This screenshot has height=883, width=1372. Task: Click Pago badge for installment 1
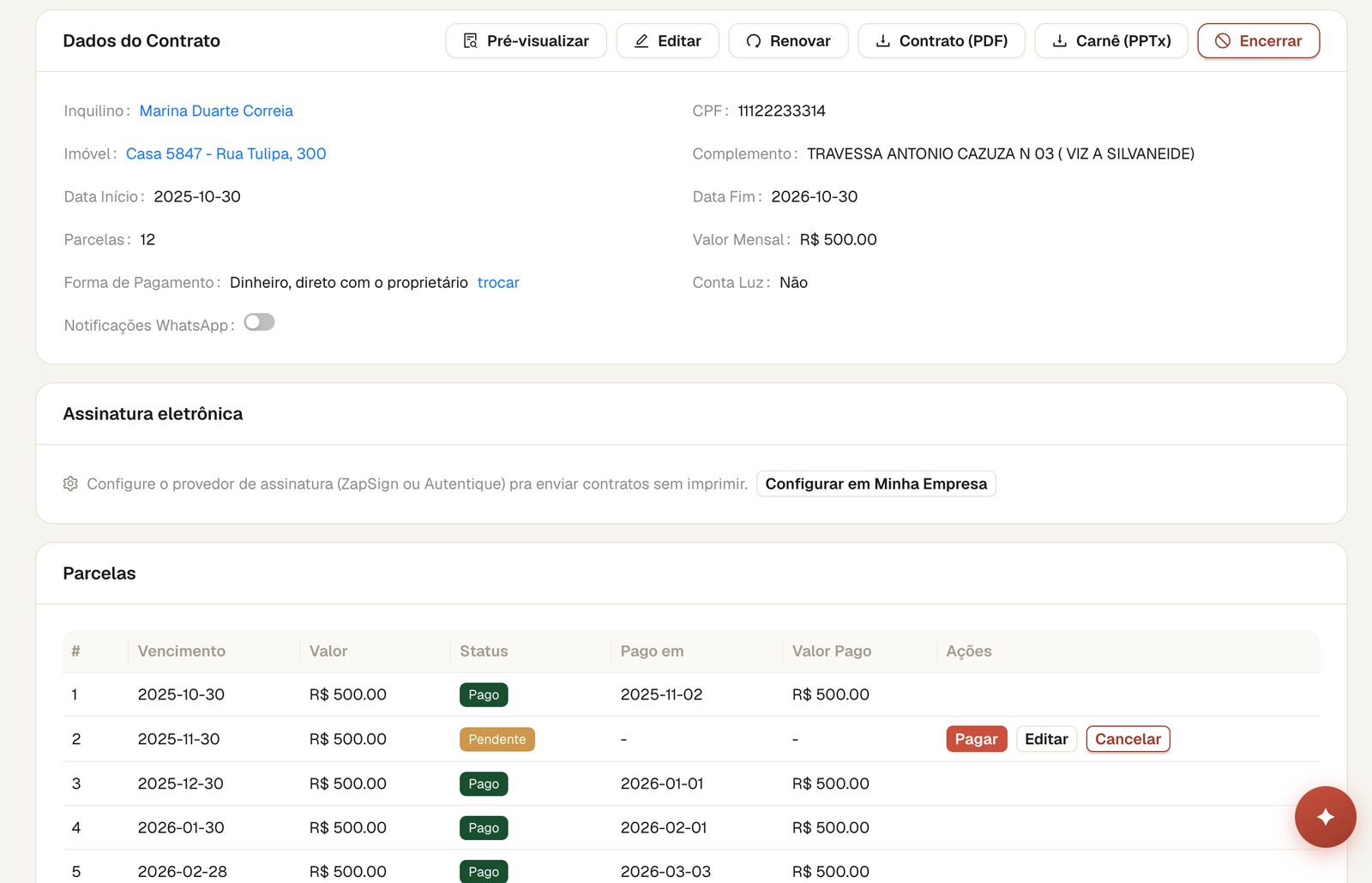[x=484, y=694]
